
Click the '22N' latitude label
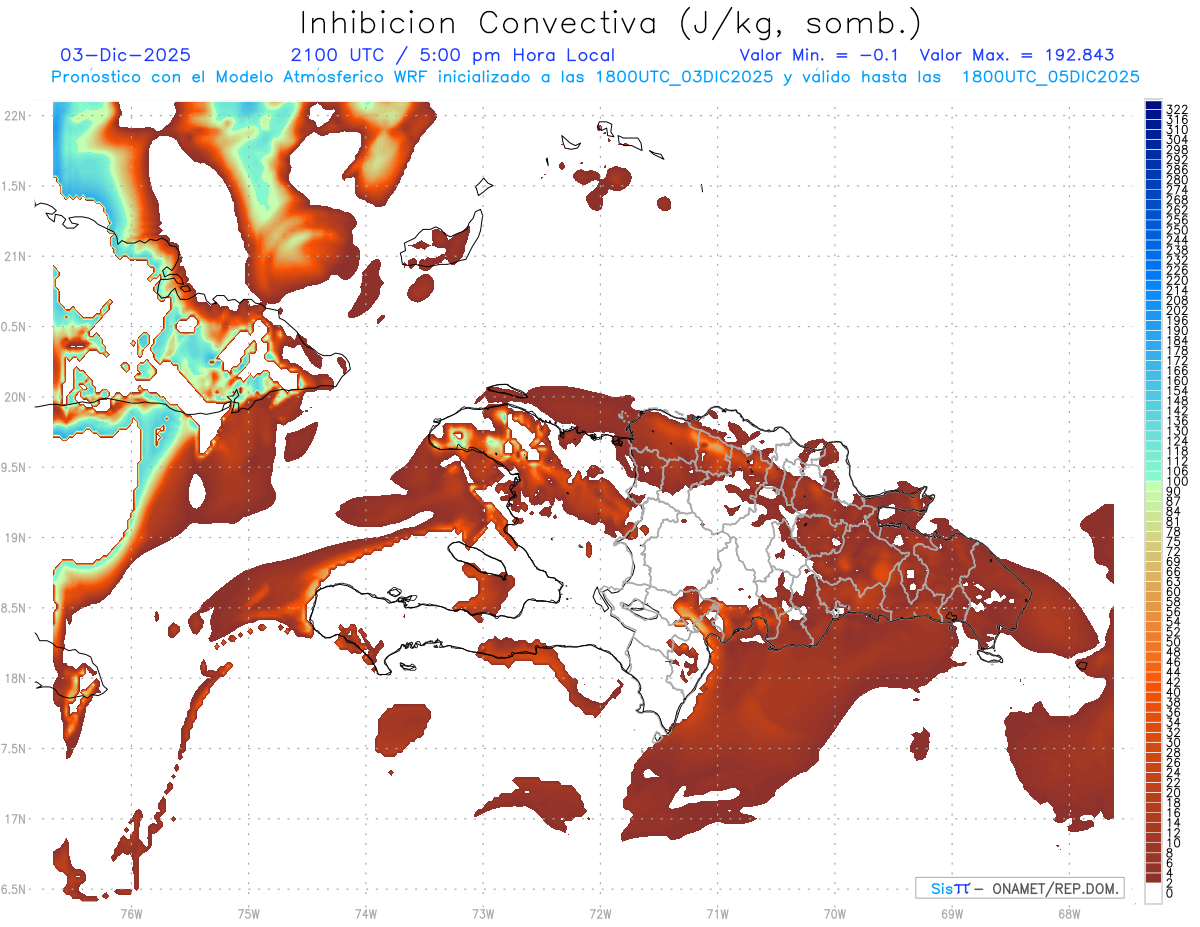(17, 116)
